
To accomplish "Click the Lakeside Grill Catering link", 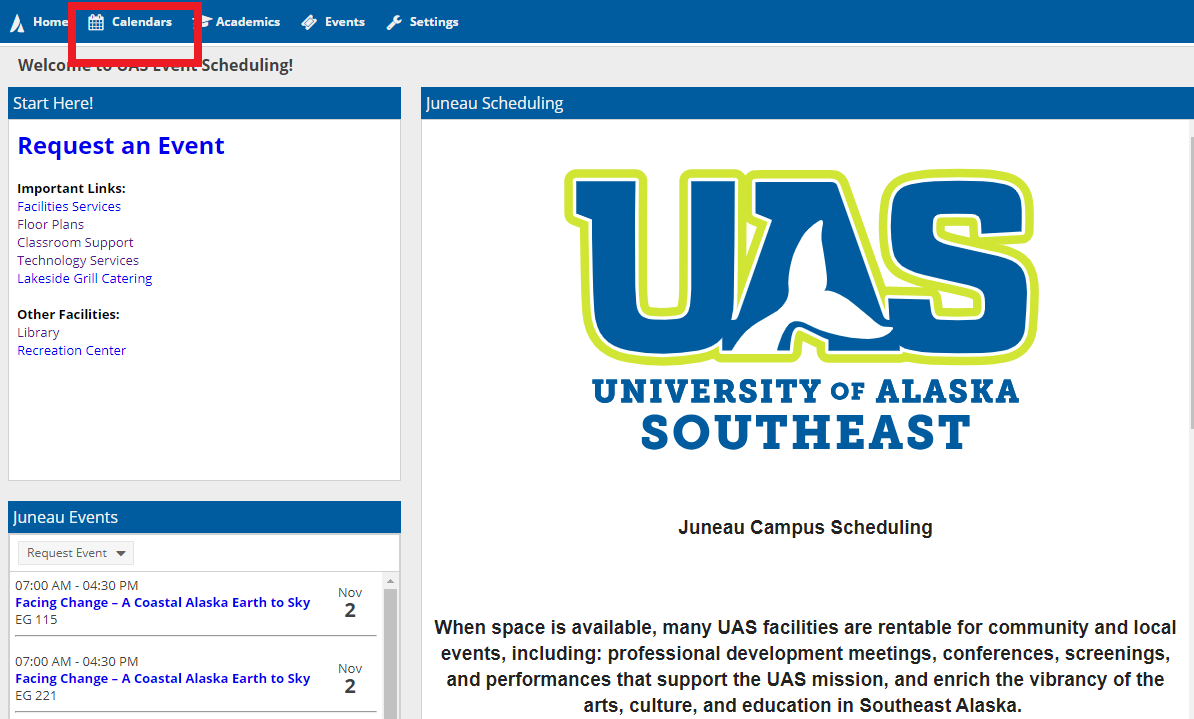I will (x=84, y=278).
